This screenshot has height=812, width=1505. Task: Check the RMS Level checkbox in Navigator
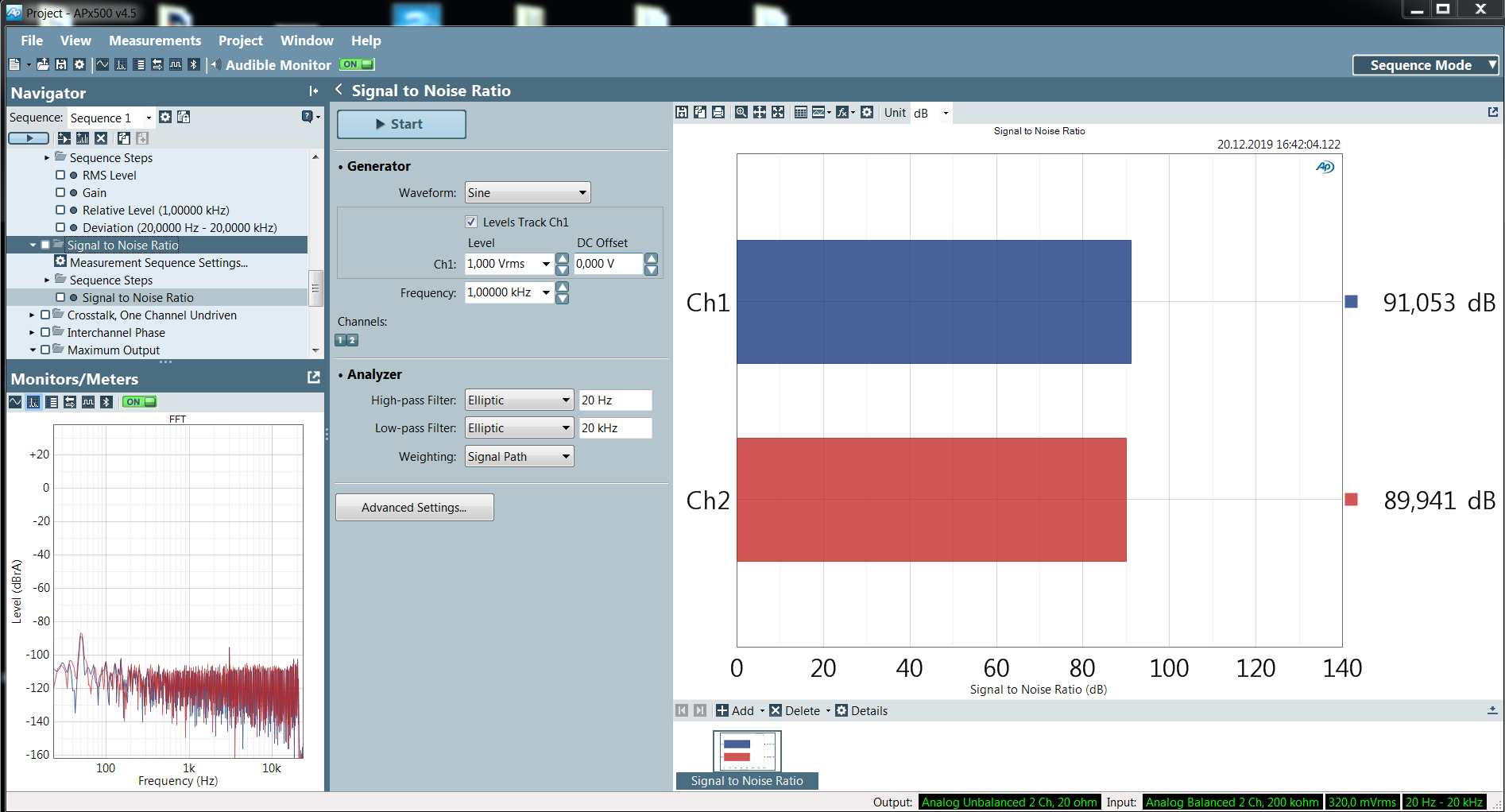(x=60, y=176)
